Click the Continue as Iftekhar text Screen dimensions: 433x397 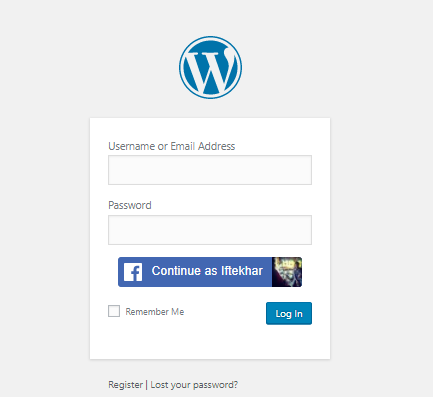coord(207,271)
